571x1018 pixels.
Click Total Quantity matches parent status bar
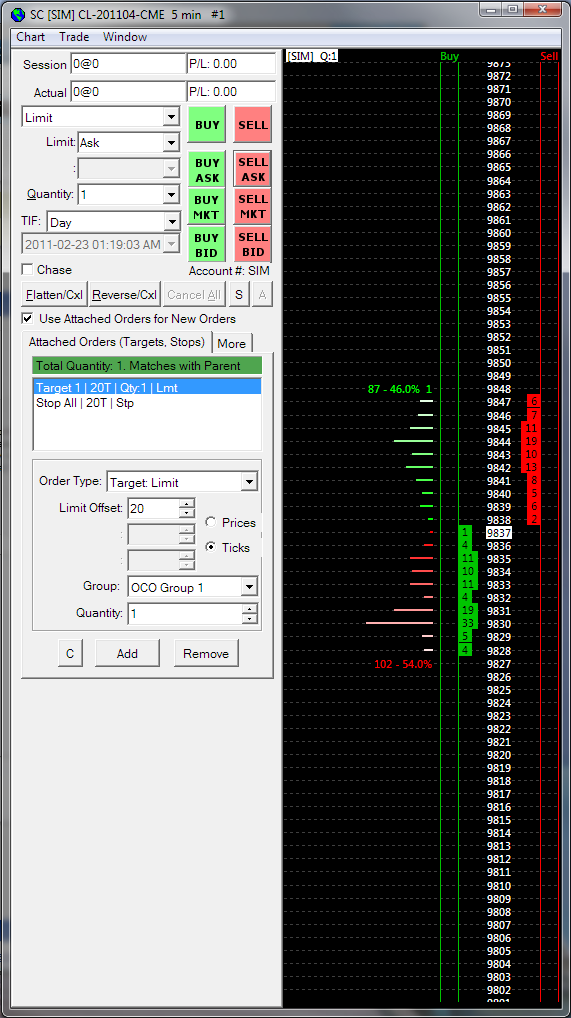pyautogui.click(x=147, y=366)
